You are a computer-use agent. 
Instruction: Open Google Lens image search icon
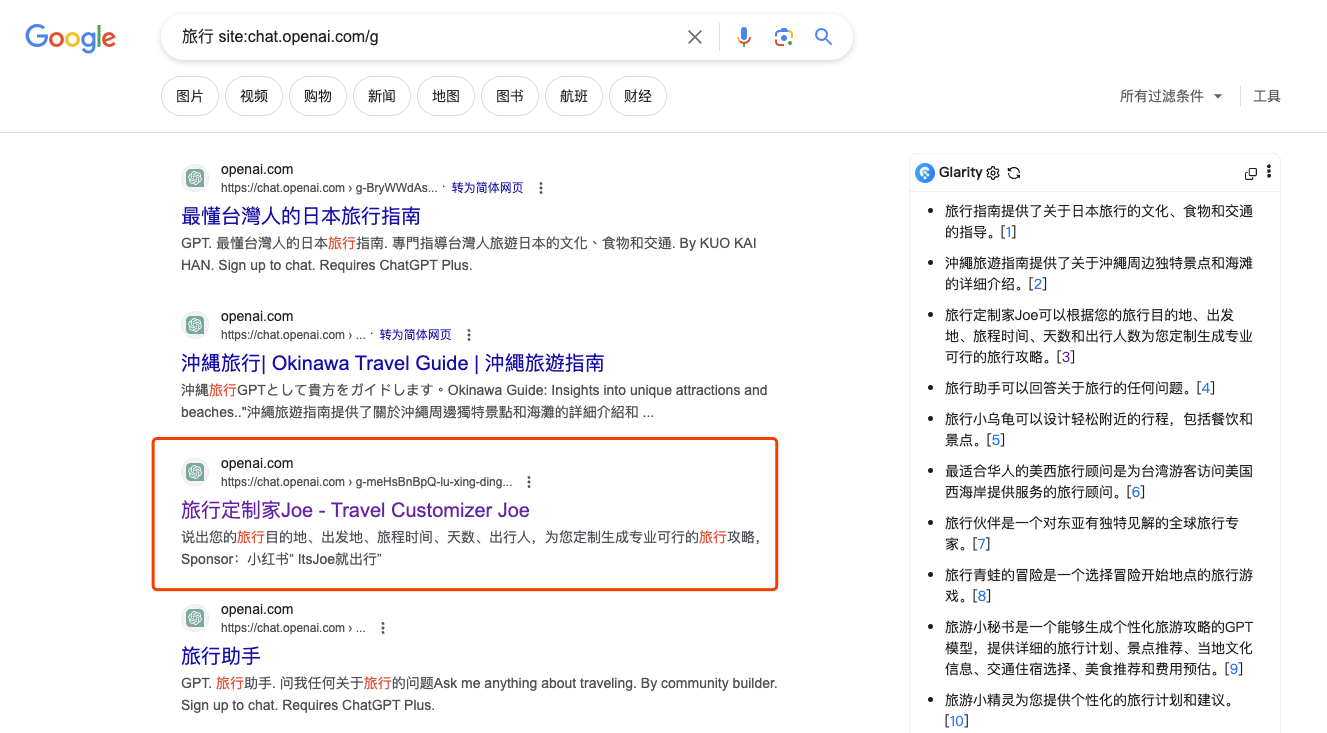[784, 37]
